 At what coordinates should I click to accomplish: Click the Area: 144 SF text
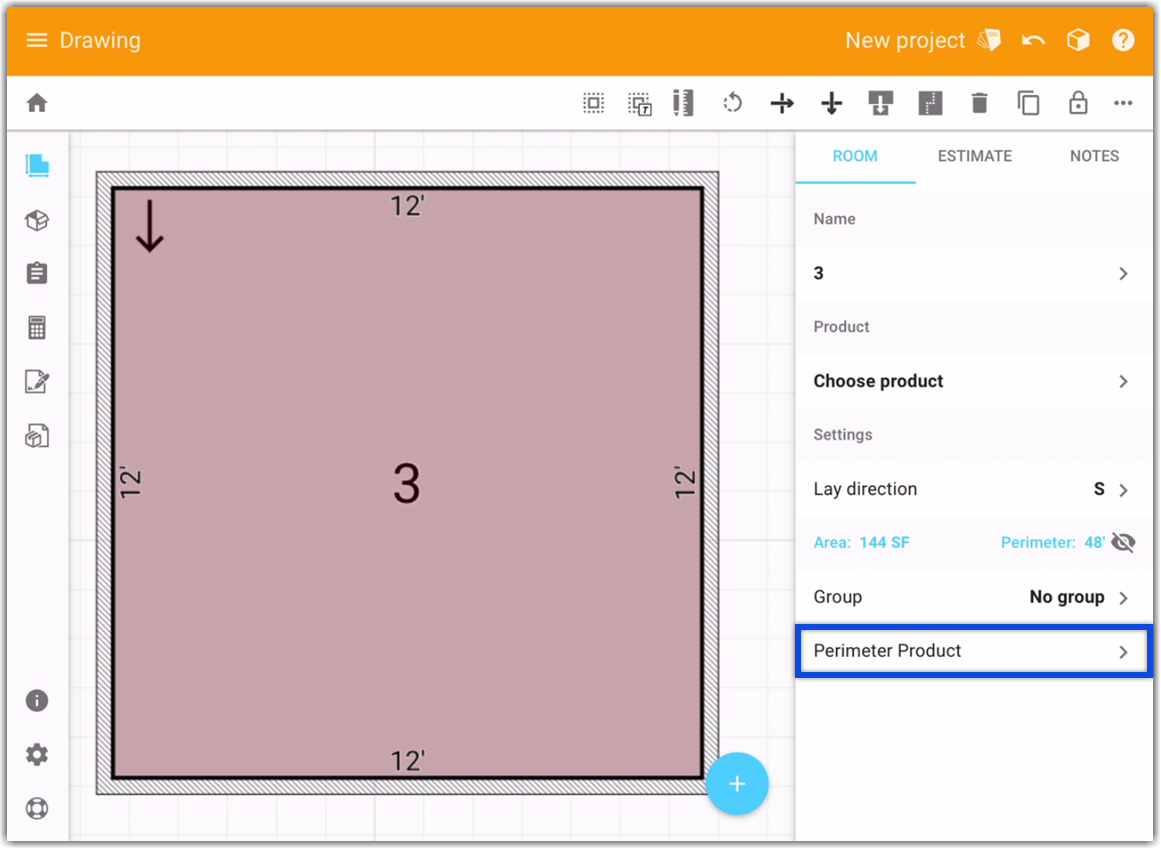(x=861, y=543)
